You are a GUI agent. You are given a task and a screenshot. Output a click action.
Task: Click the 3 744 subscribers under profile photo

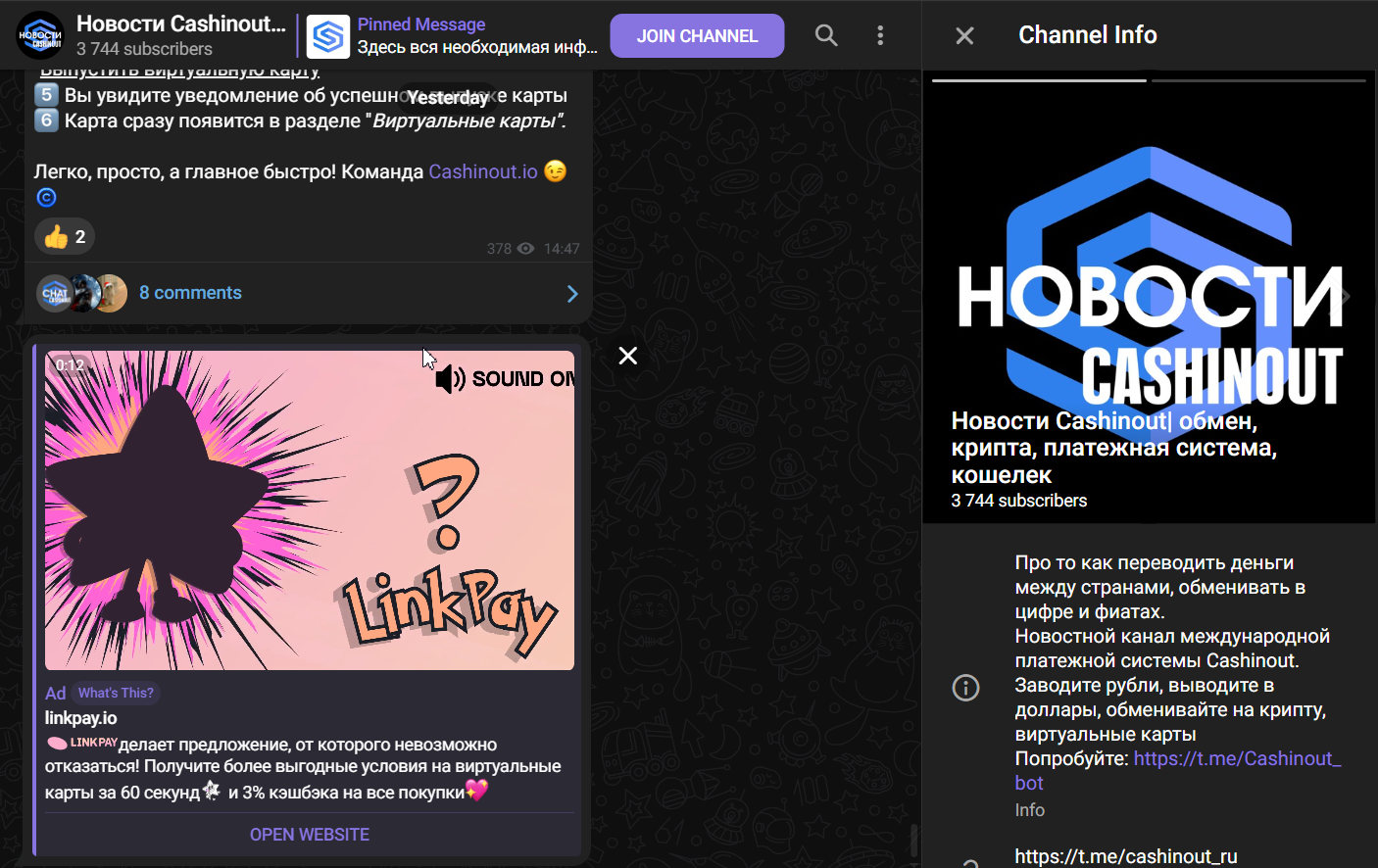pos(1019,501)
